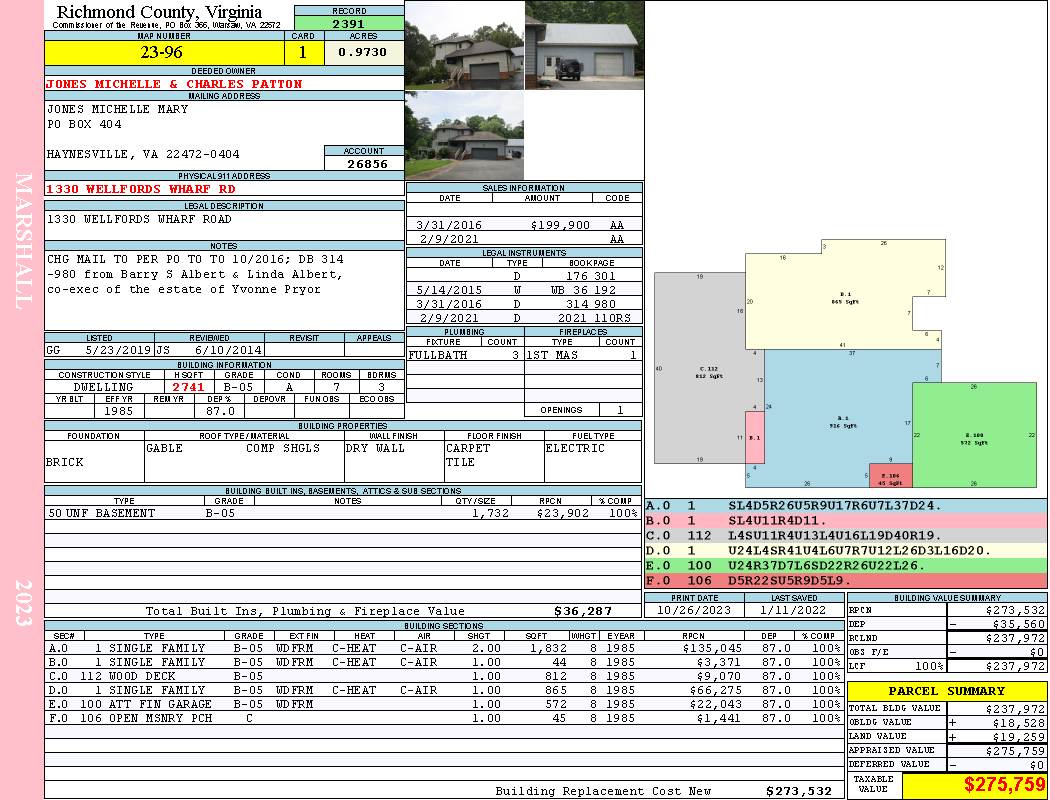Click the gray C.0 sketch code row
This screenshot has height=800, width=1050.
tap(846, 536)
